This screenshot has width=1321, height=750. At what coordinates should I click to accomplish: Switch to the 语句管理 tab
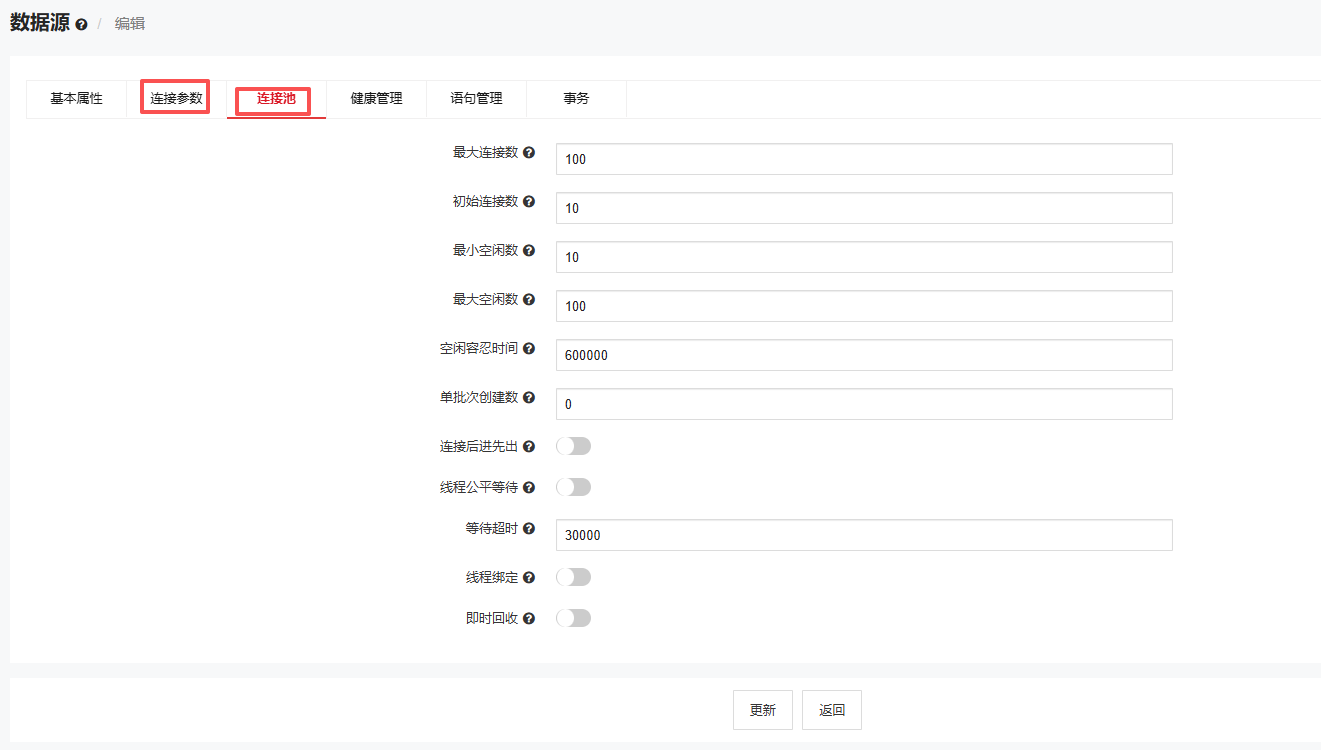point(477,99)
